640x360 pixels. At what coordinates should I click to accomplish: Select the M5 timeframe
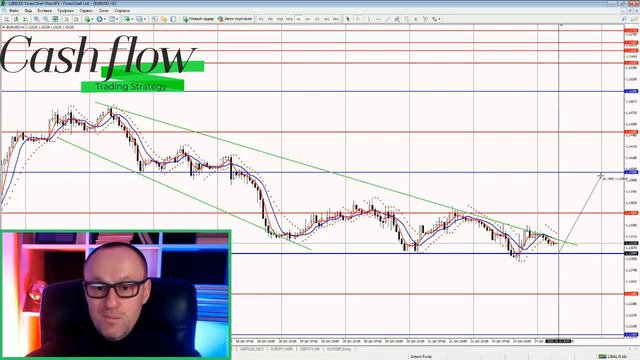point(270,19)
